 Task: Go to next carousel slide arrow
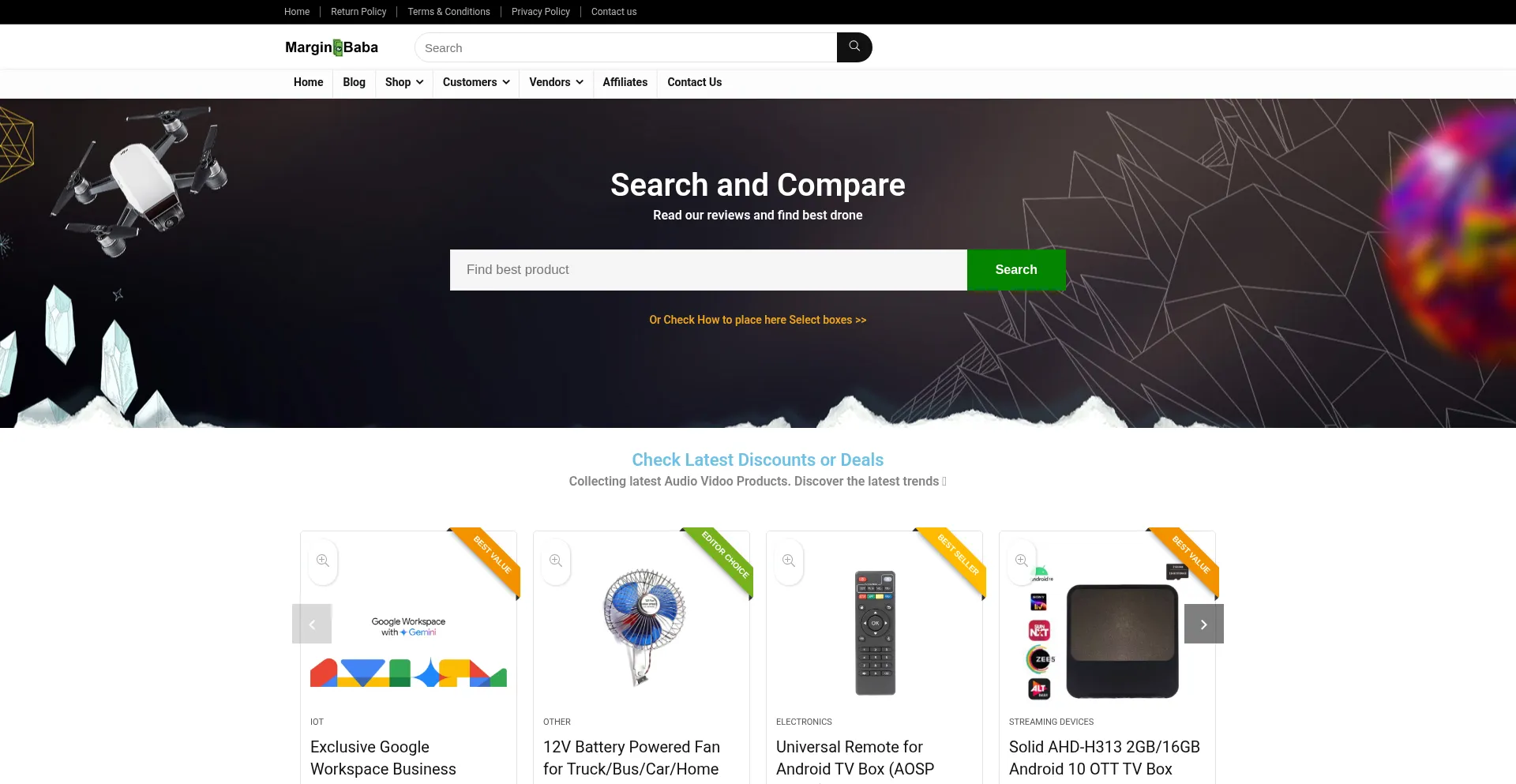coord(1204,624)
